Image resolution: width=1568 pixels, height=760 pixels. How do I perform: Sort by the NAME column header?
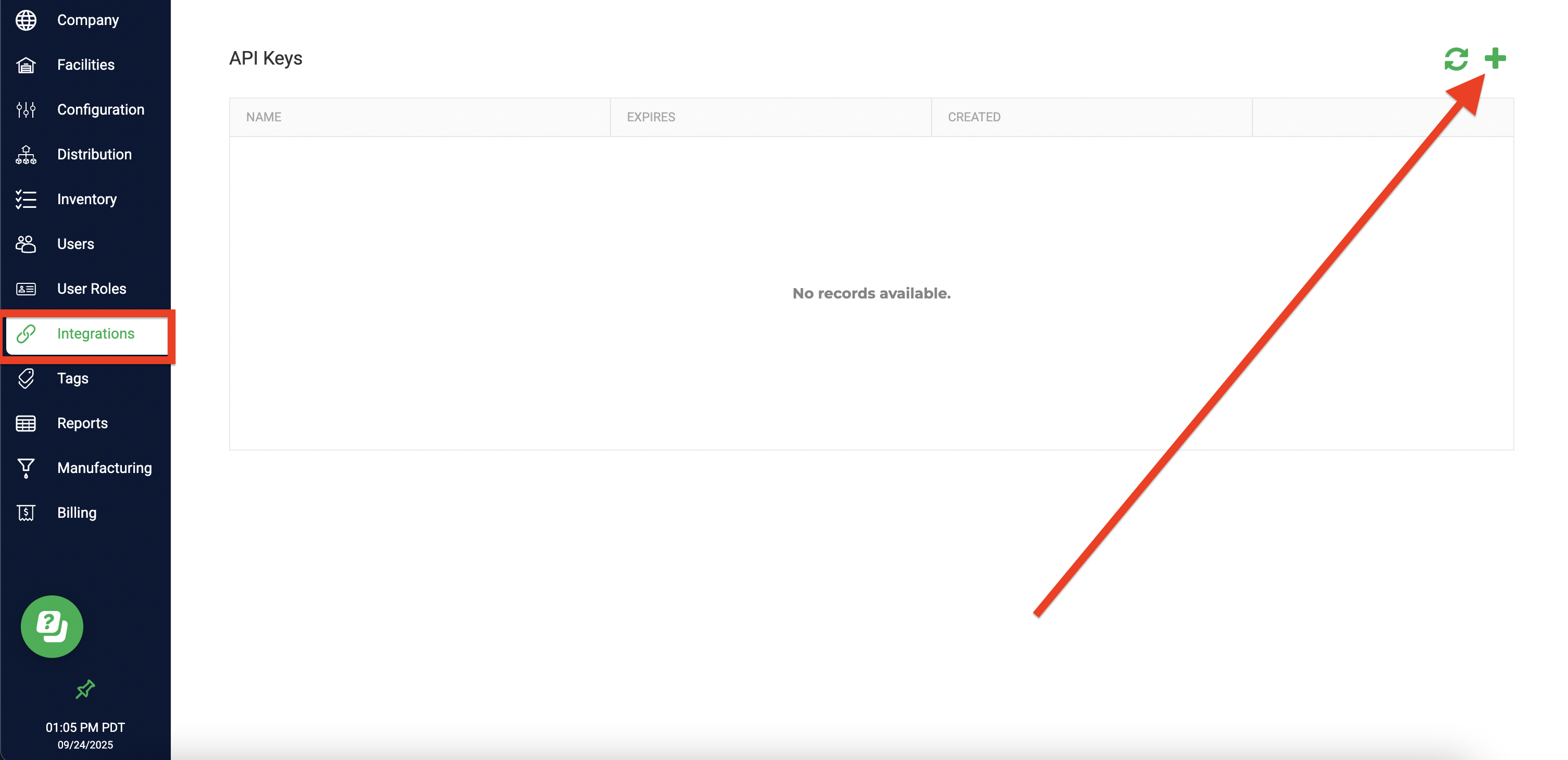264,117
